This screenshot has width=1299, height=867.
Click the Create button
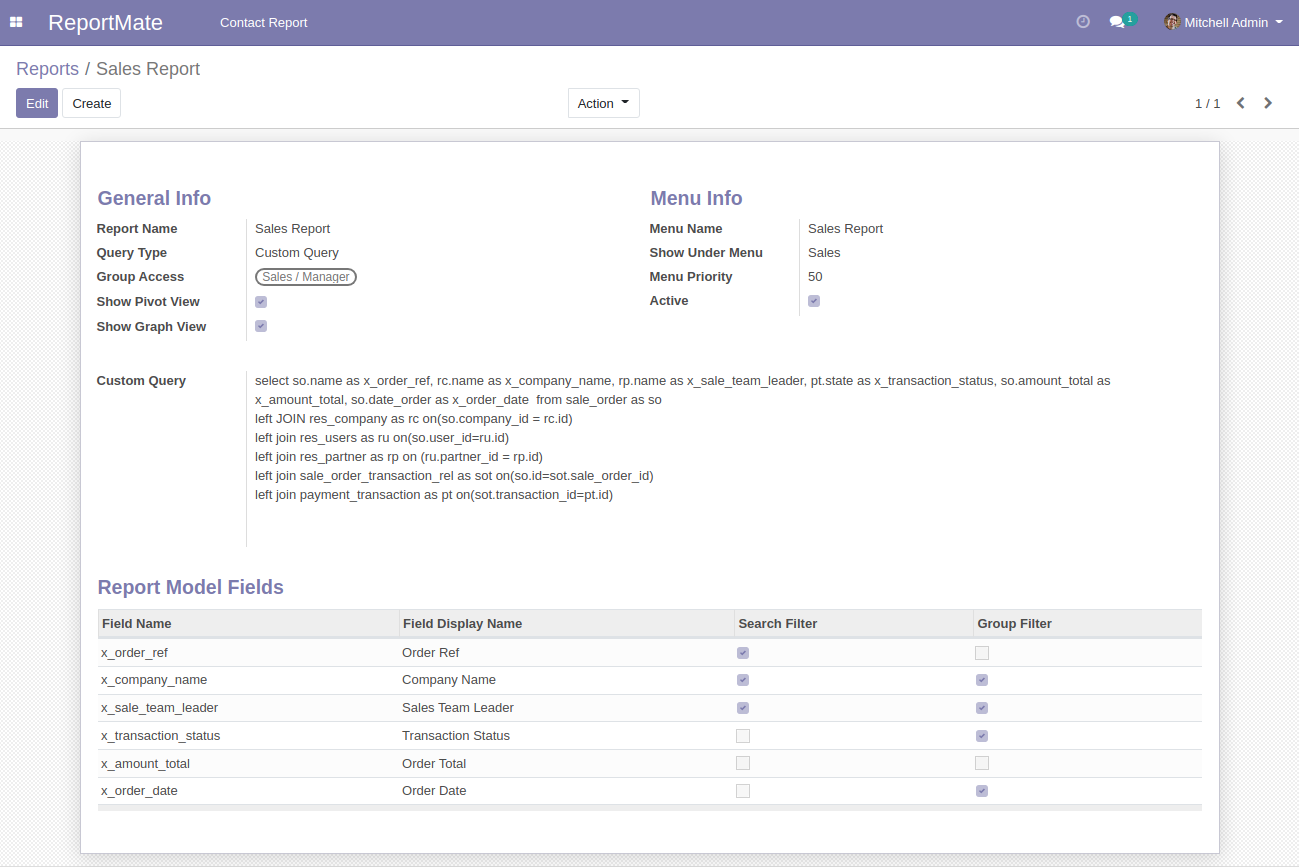[91, 103]
